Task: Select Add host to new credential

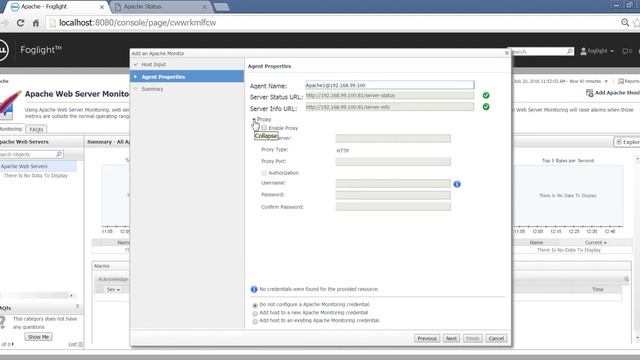Action: click(255, 313)
